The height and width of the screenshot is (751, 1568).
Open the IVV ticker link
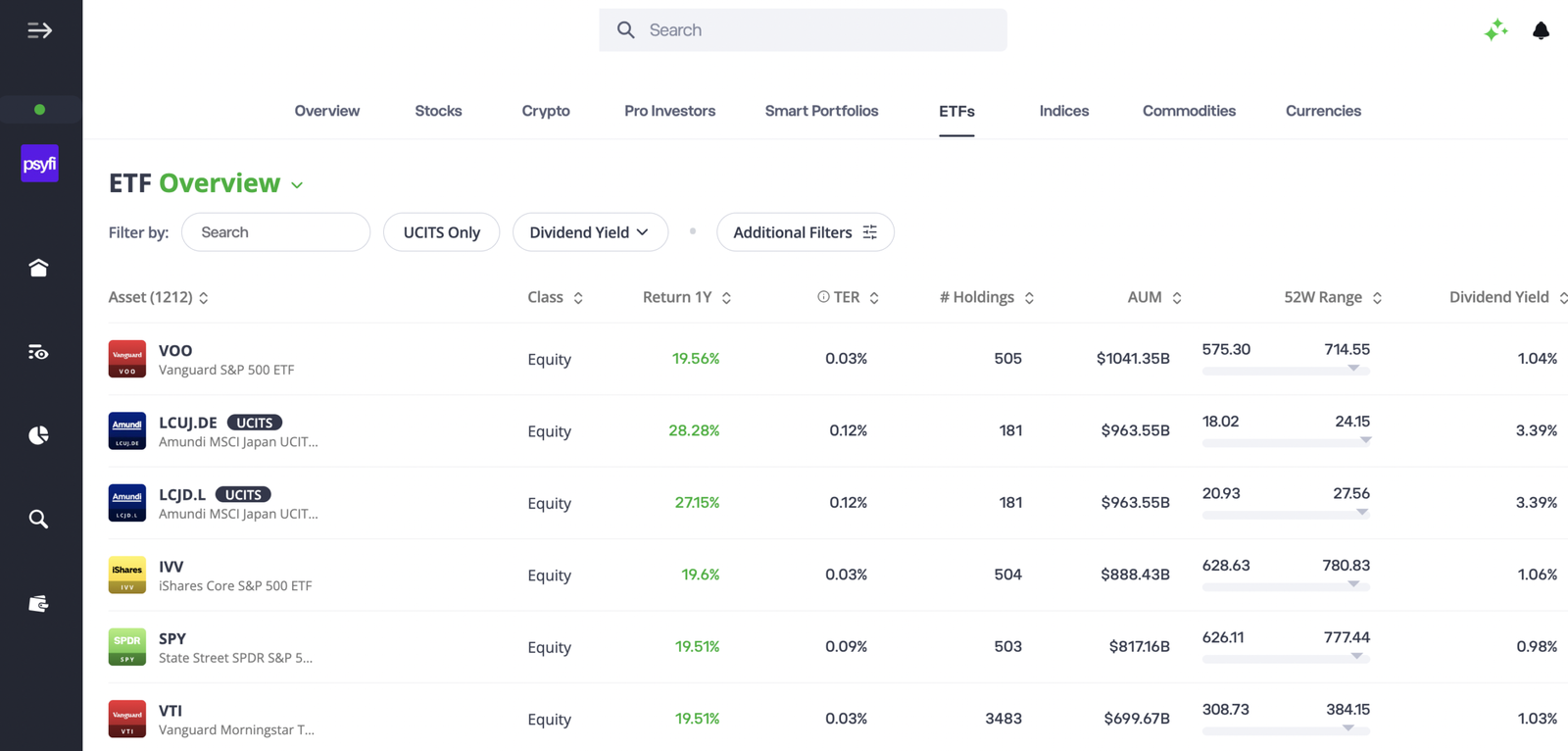point(171,567)
